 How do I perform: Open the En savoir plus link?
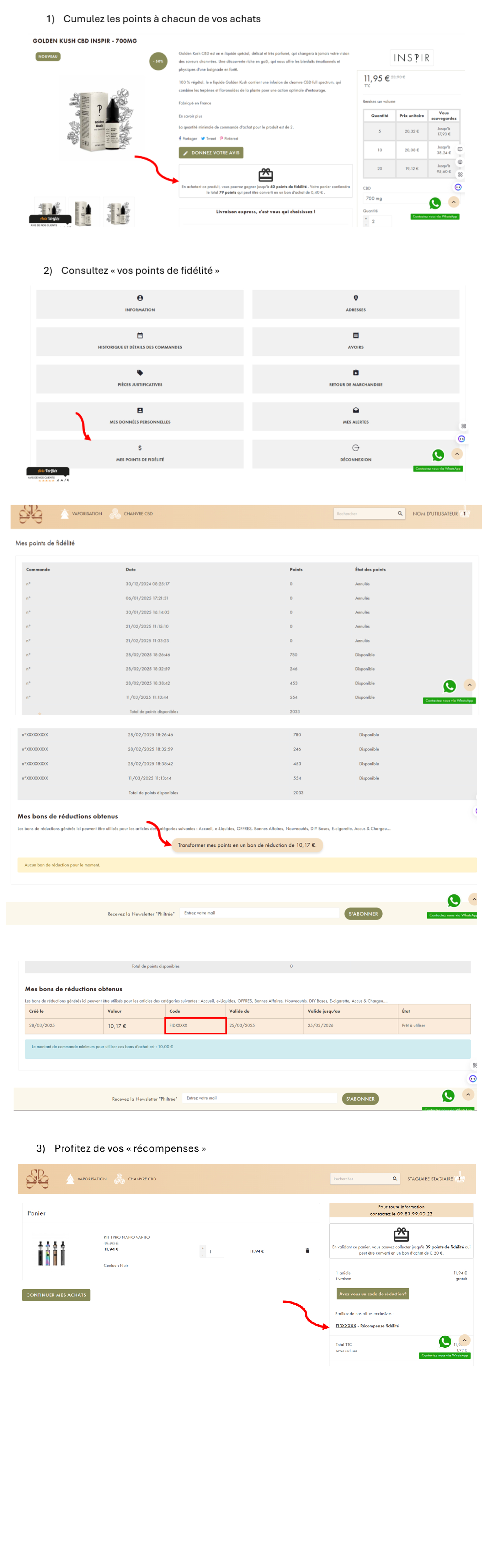pos(191,116)
